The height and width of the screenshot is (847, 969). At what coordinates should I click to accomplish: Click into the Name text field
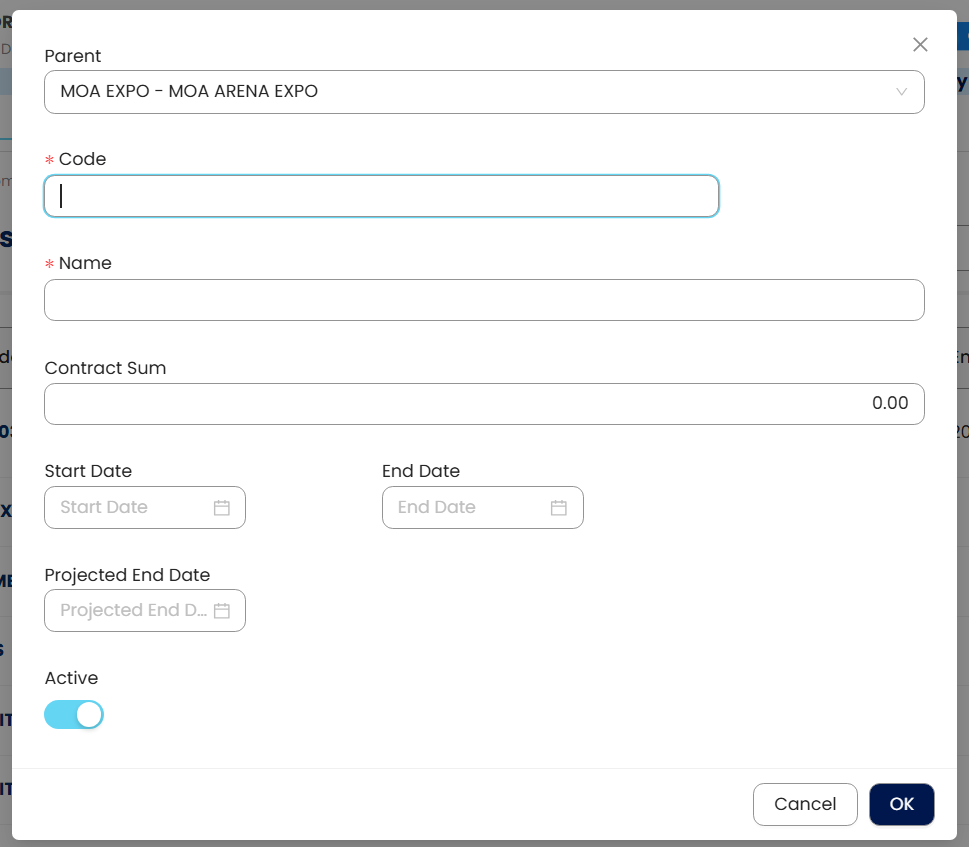point(484,300)
